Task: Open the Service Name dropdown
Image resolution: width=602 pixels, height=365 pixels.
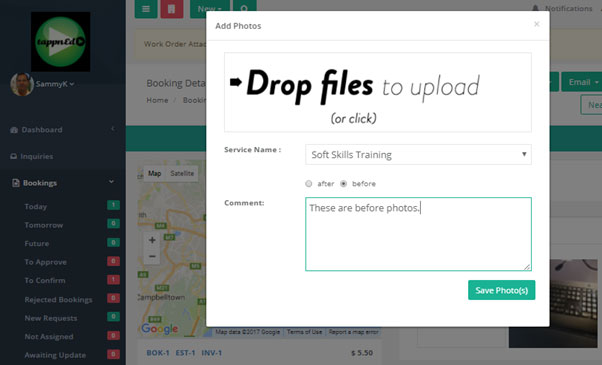Action: 418,154
